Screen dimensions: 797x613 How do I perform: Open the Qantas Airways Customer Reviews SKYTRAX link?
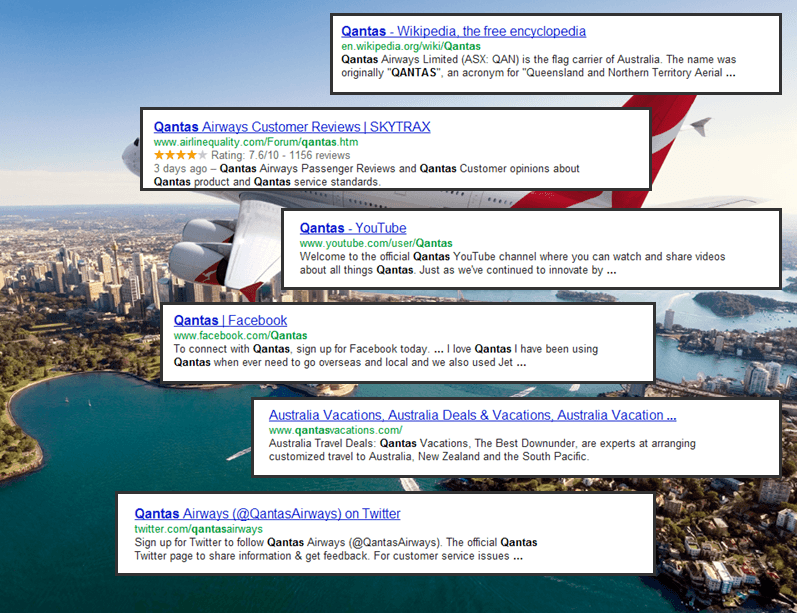coord(292,127)
